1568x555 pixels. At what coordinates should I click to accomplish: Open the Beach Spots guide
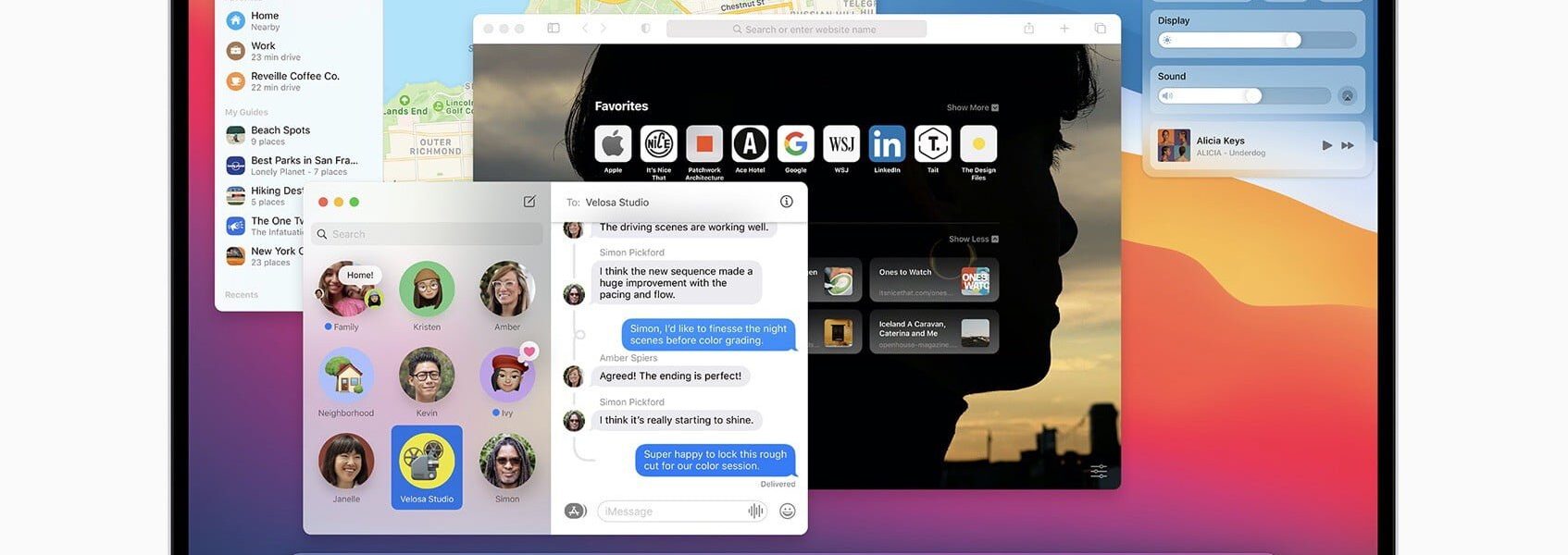tap(298, 135)
